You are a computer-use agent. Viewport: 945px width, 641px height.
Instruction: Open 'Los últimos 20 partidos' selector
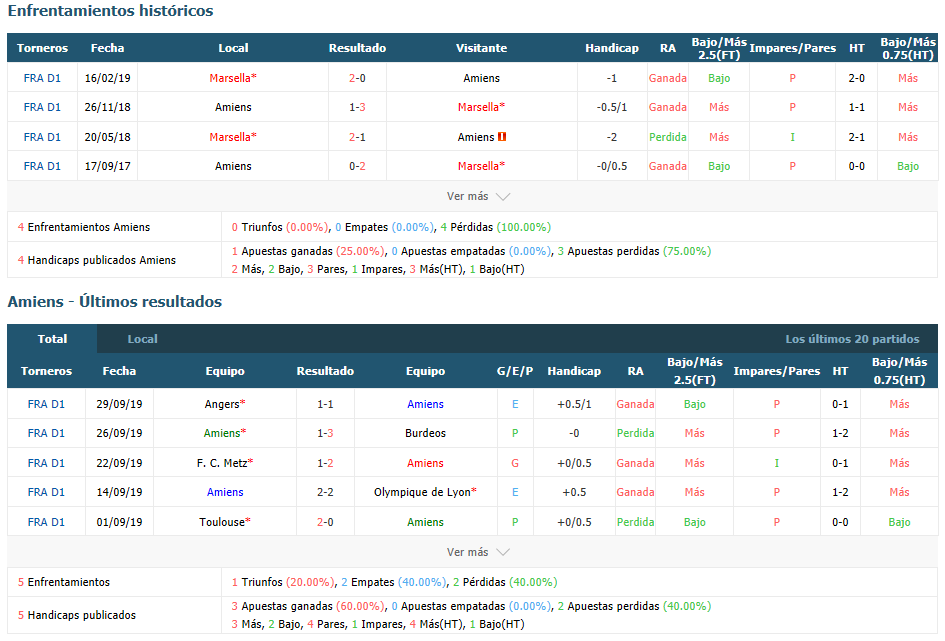click(852, 339)
